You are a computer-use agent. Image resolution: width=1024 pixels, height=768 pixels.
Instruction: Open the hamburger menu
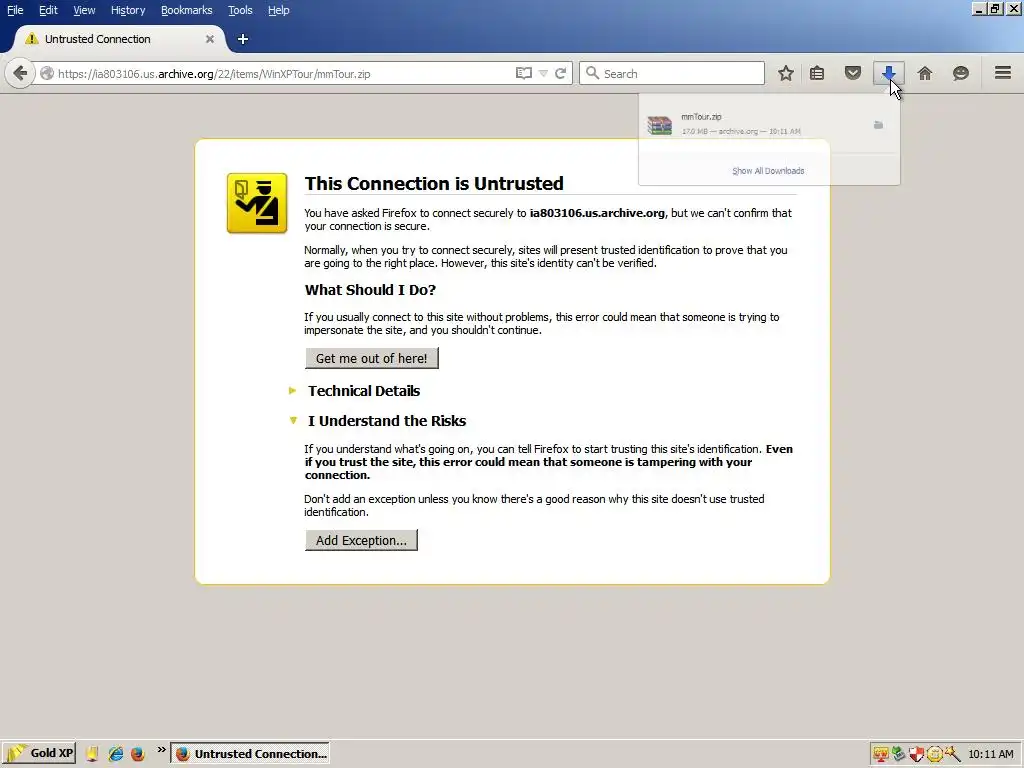1003,72
